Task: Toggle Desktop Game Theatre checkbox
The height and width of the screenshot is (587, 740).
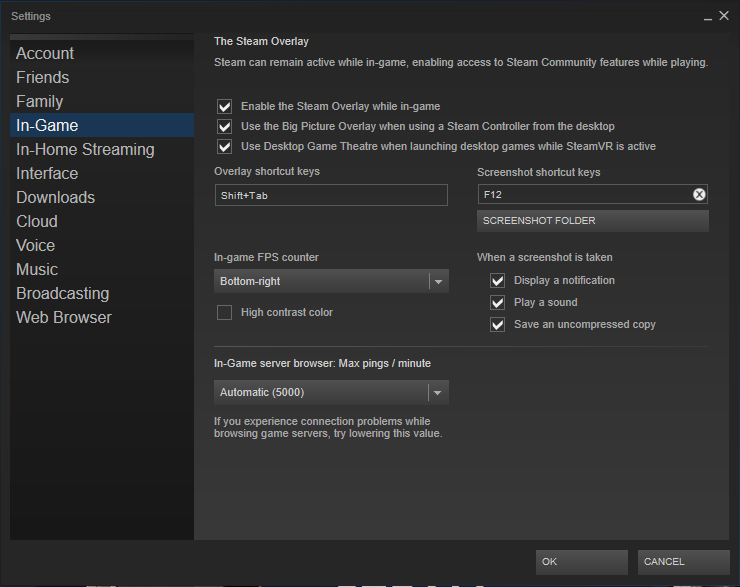Action: [225, 146]
